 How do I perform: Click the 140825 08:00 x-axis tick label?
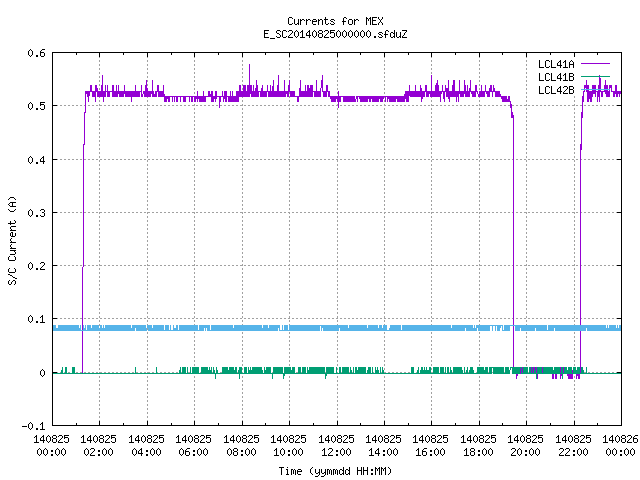[241, 445]
